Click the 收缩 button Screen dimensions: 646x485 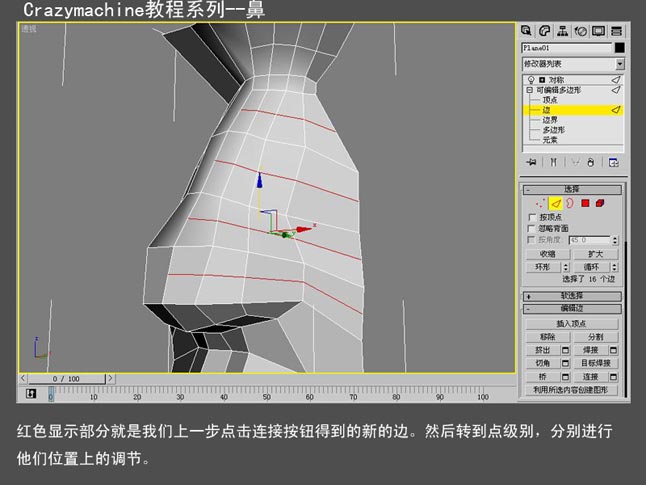point(548,254)
